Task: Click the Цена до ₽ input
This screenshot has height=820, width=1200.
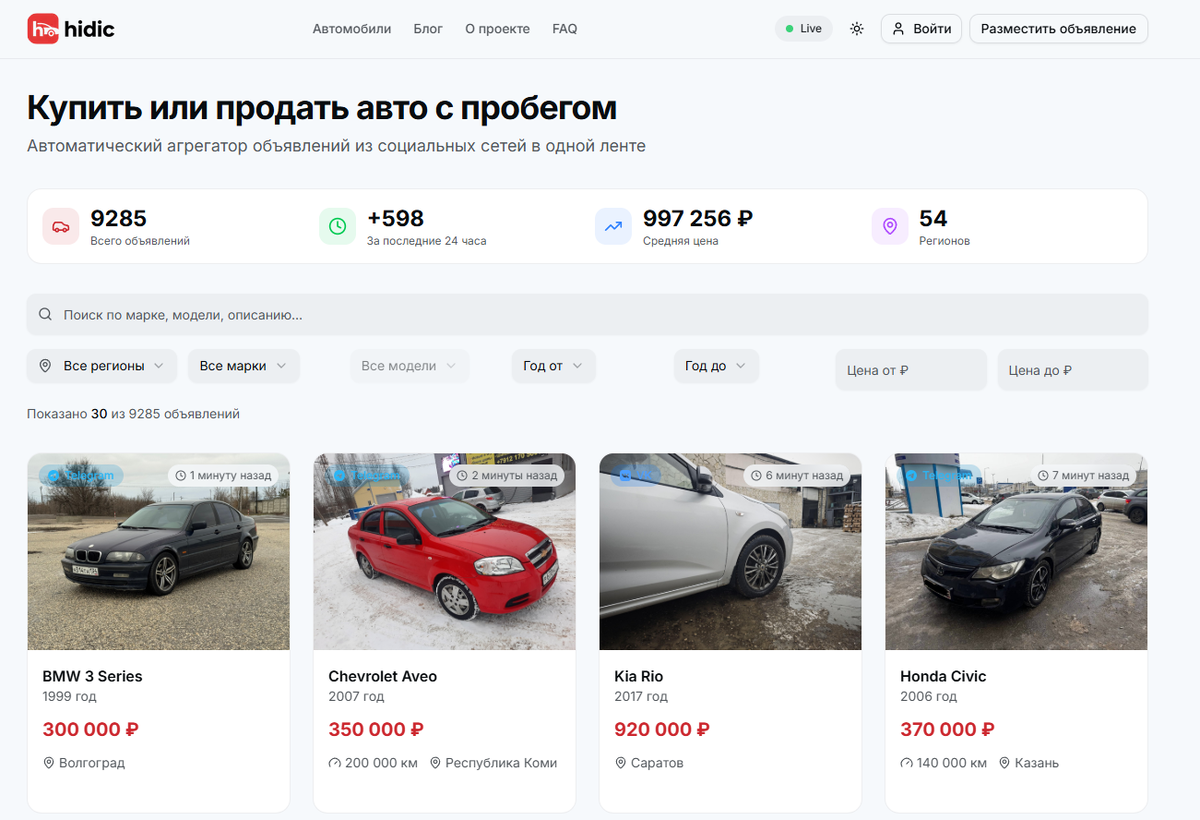Action: click(1073, 370)
